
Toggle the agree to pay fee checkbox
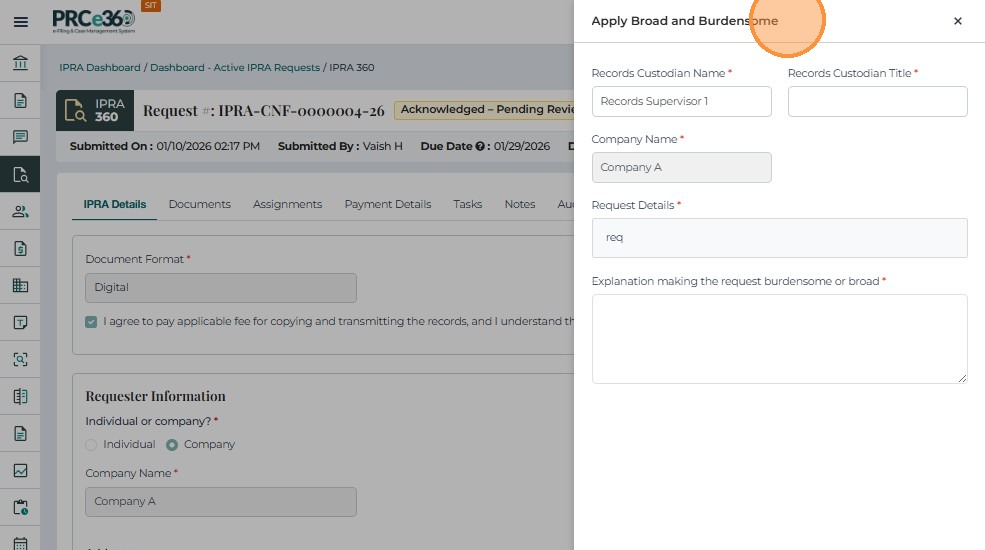pyautogui.click(x=92, y=322)
